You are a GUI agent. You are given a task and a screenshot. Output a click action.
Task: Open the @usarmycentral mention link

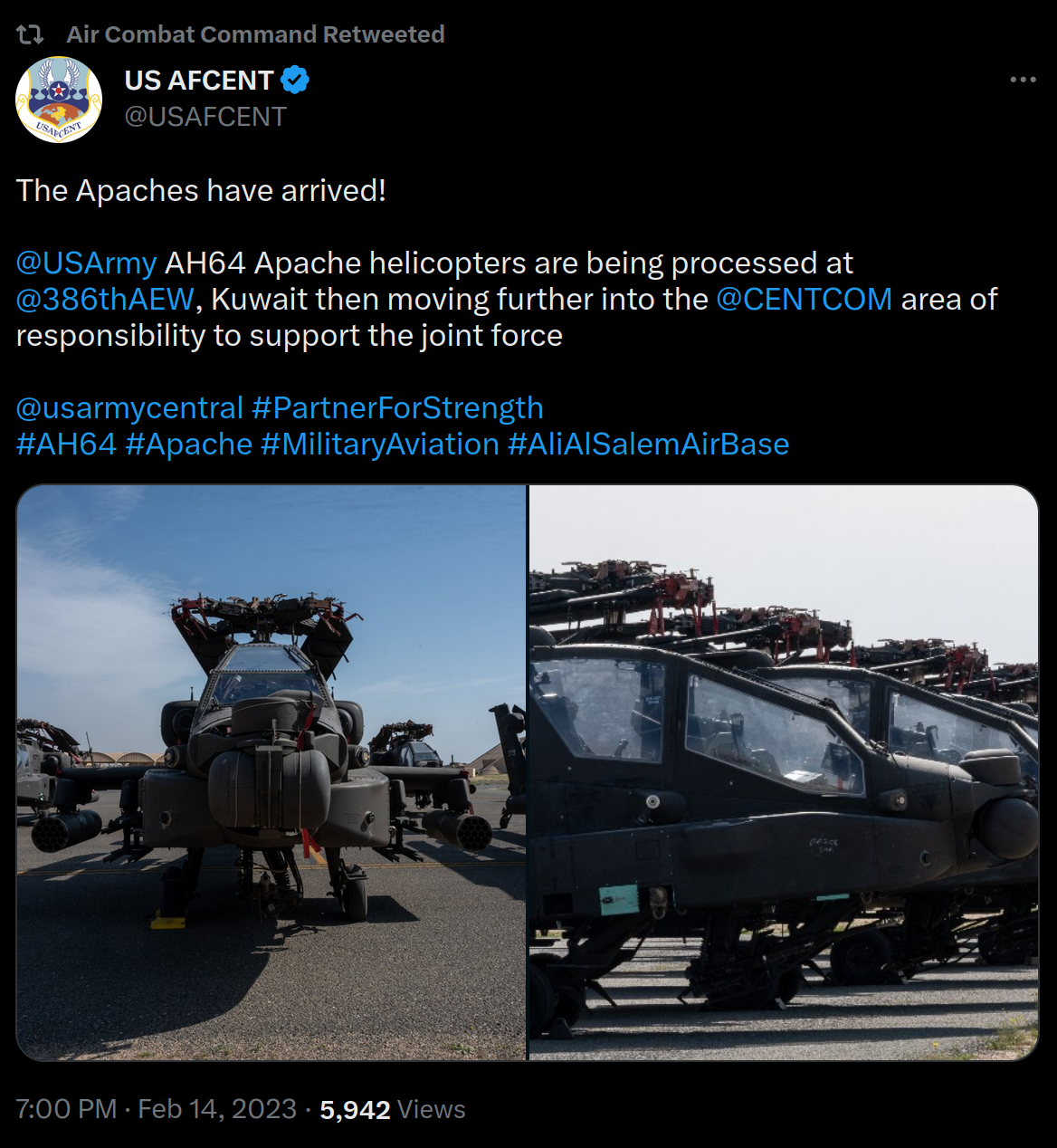click(x=129, y=407)
